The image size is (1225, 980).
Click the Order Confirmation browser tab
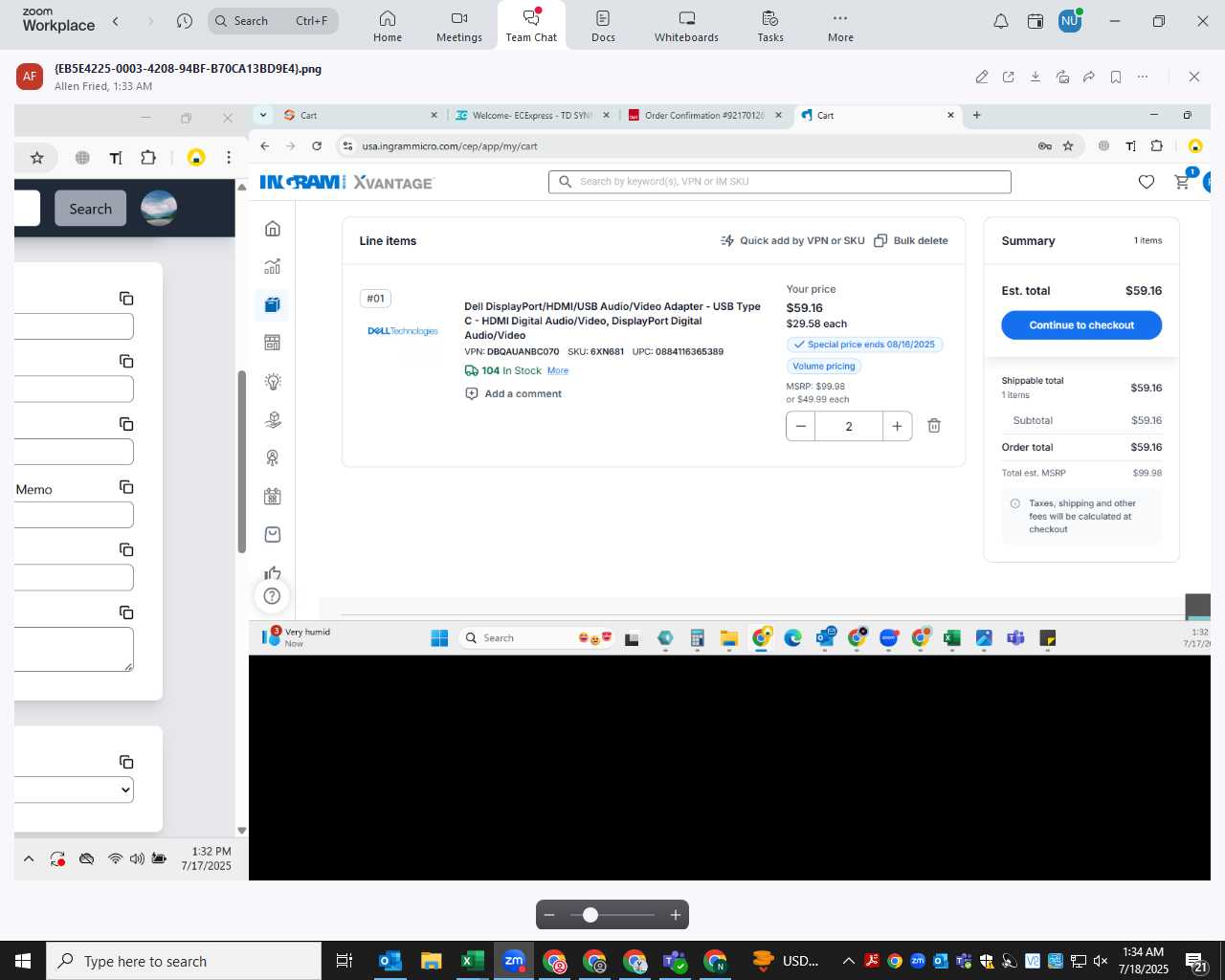[x=704, y=115]
